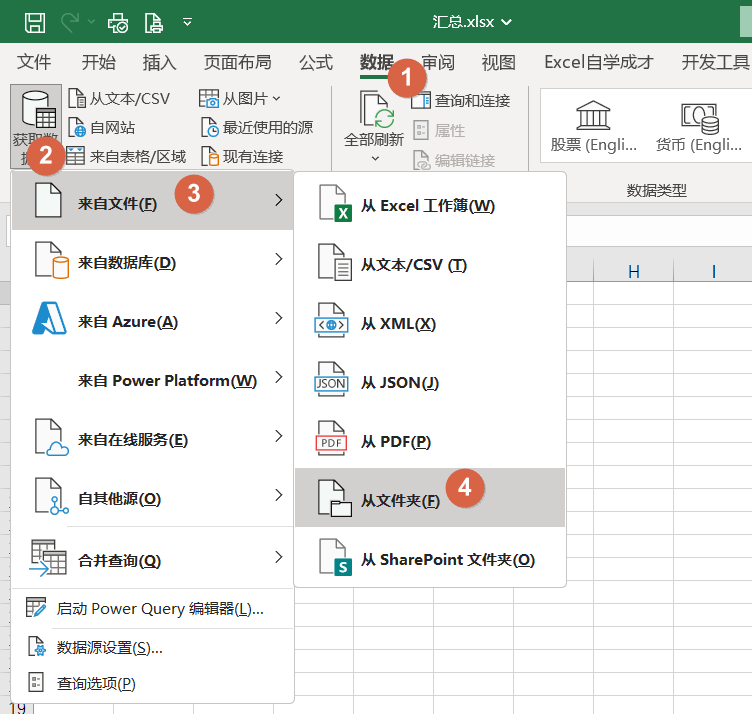
Task: Click the Redo icon in quick access toolbar
Action: 70,23
